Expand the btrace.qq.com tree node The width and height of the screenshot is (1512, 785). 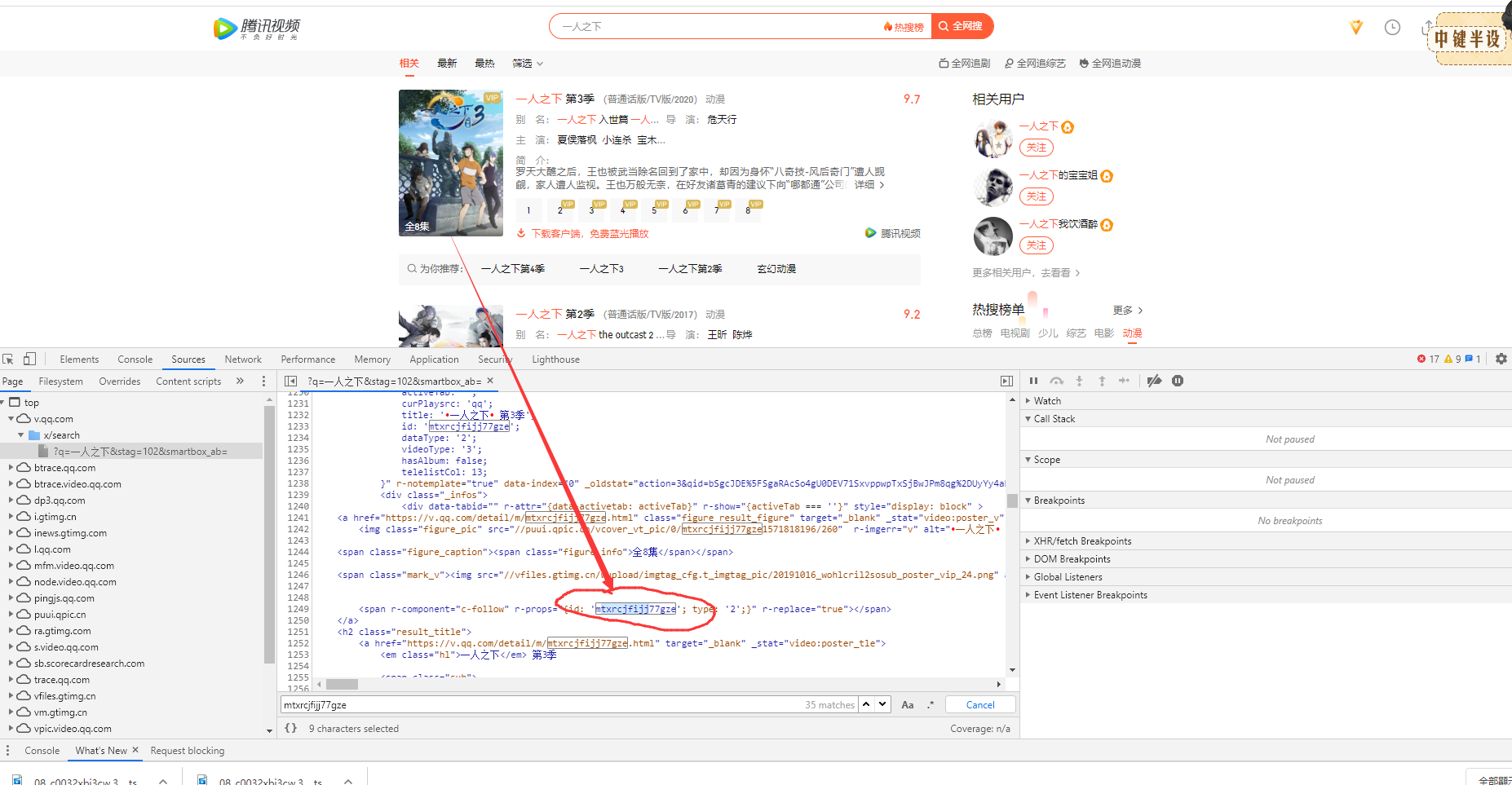11,467
